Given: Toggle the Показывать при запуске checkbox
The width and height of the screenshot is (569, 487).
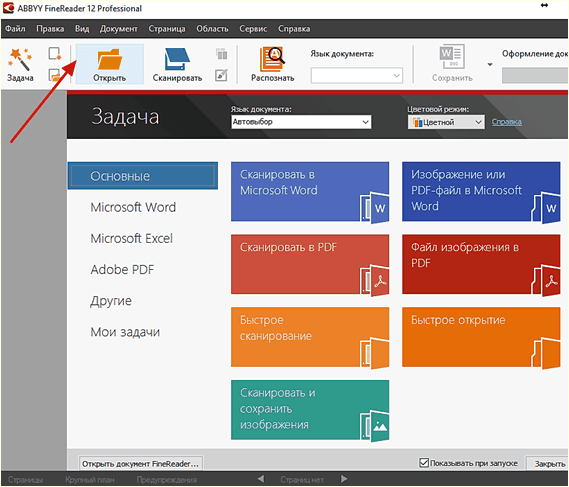Looking at the screenshot, I should (424, 463).
